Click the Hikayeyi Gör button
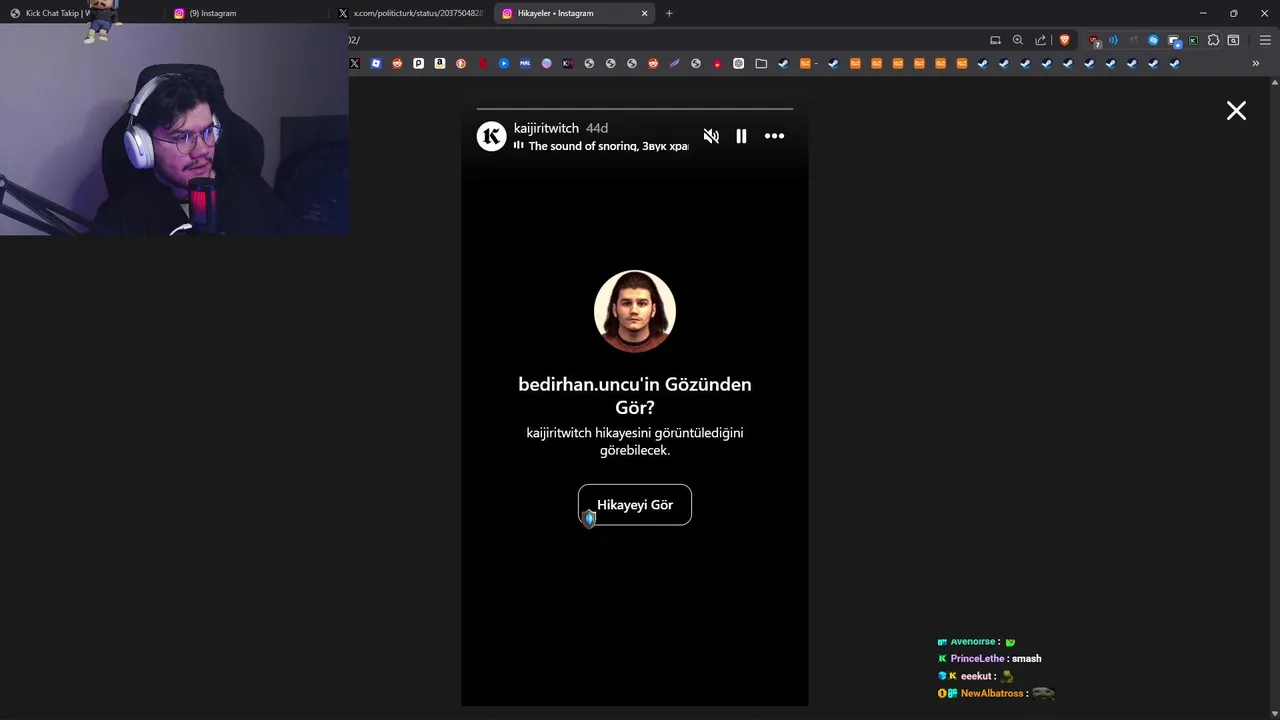Viewport: 1280px width, 720px height. tap(635, 505)
